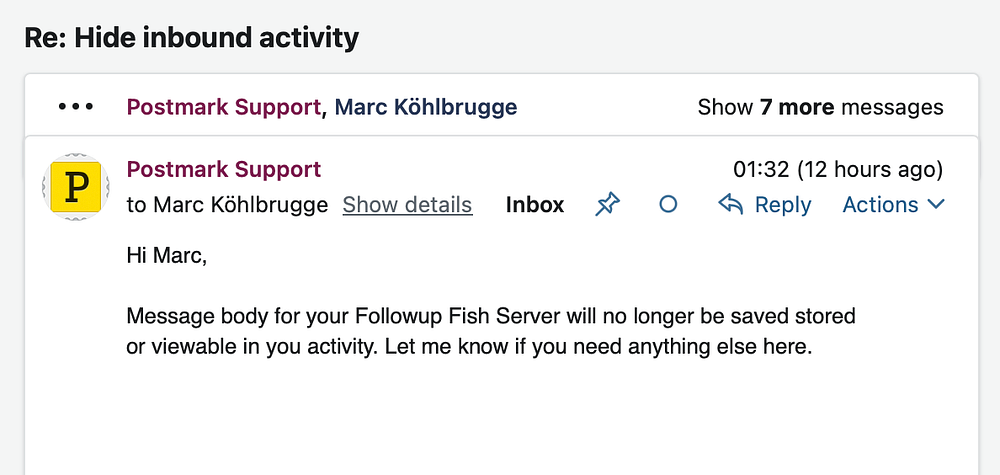Image resolution: width=1000 pixels, height=475 pixels.
Task: Click the curved reply arrow icon
Action: pyautogui.click(x=731, y=205)
